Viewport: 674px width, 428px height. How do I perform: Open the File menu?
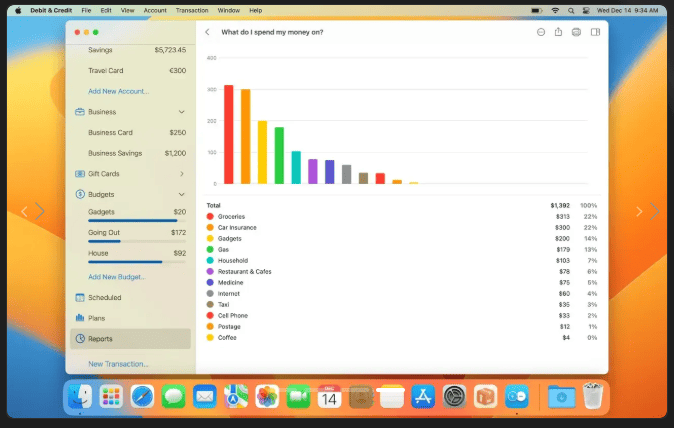click(86, 10)
